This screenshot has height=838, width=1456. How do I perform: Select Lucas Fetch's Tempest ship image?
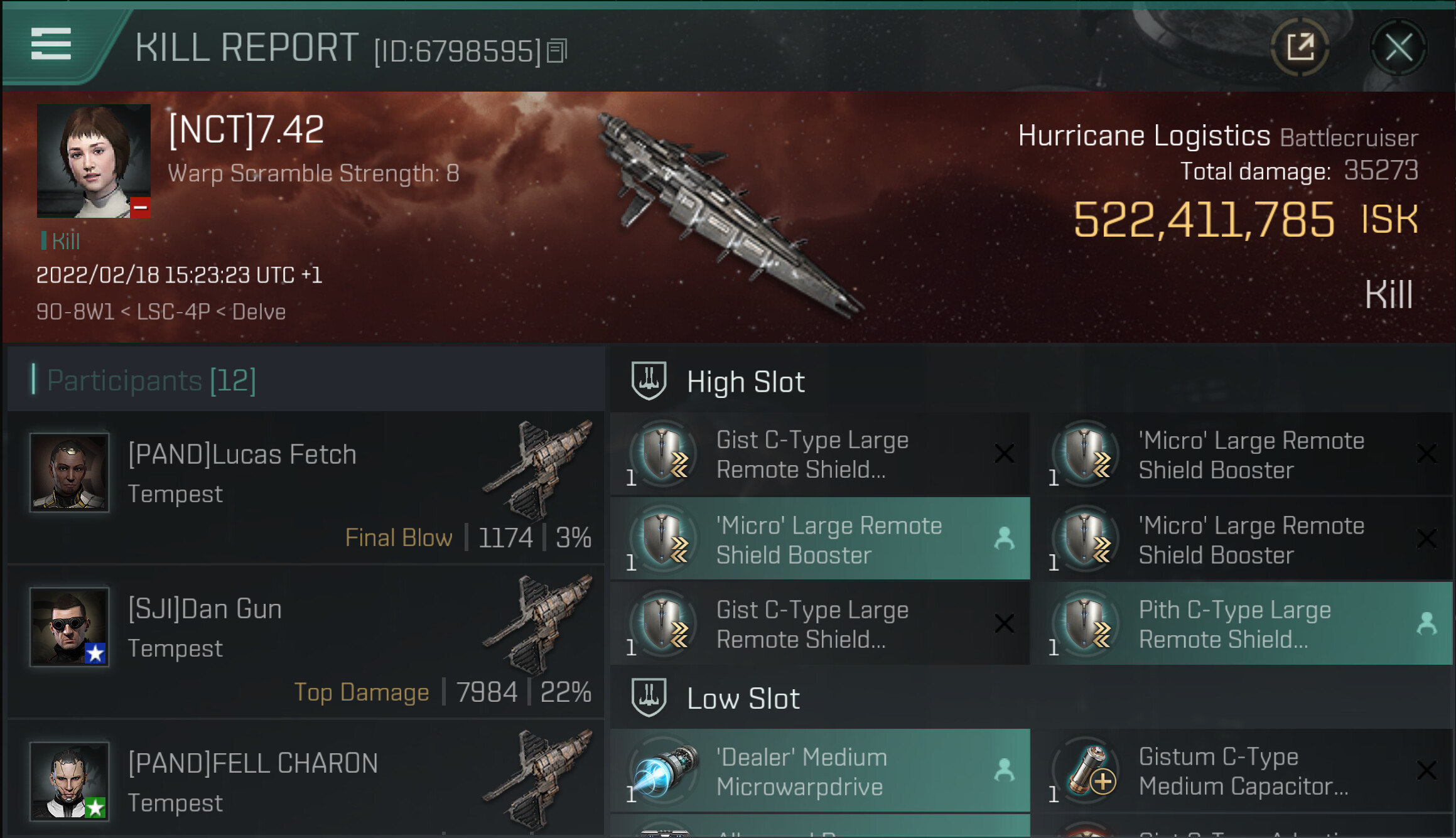[x=537, y=470]
